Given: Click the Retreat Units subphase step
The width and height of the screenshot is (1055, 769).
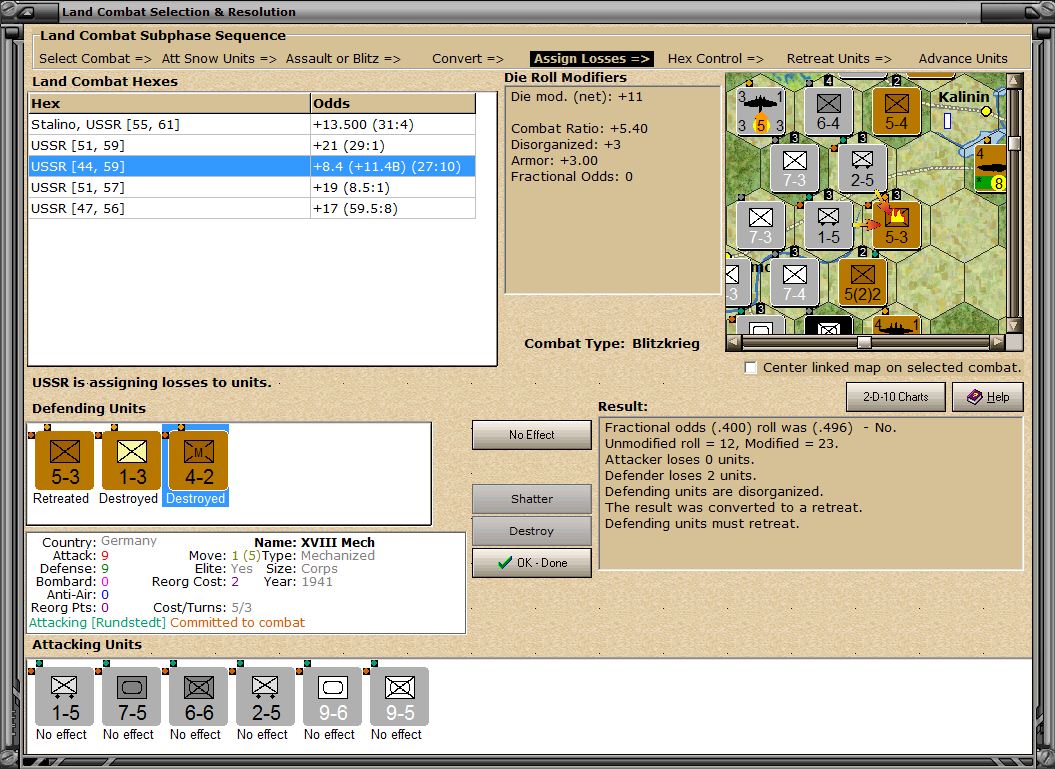Looking at the screenshot, I should (839, 59).
